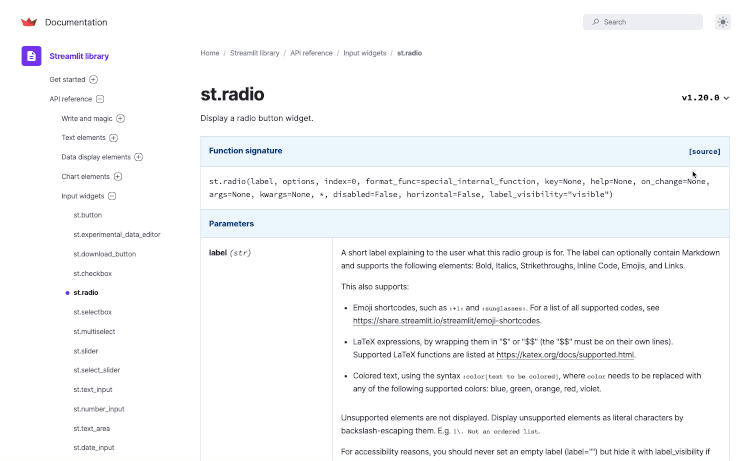The image size is (753, 461).
Task: Click the Function signature heading
Action: (x=245, y=151)
